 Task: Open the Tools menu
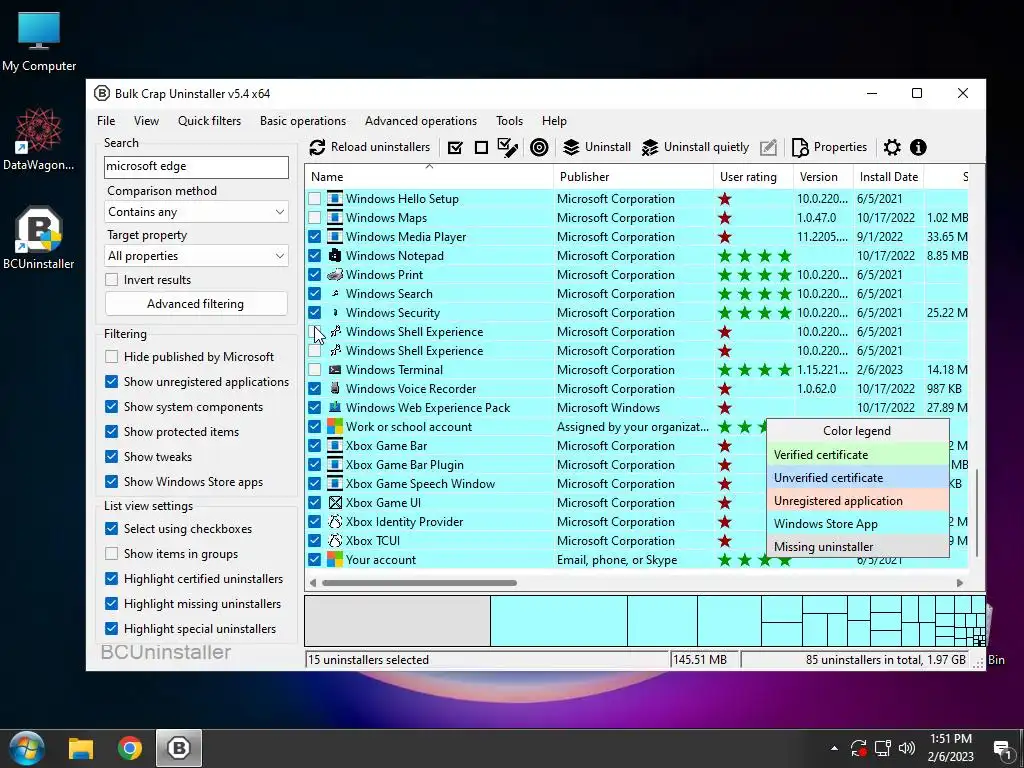509,121
